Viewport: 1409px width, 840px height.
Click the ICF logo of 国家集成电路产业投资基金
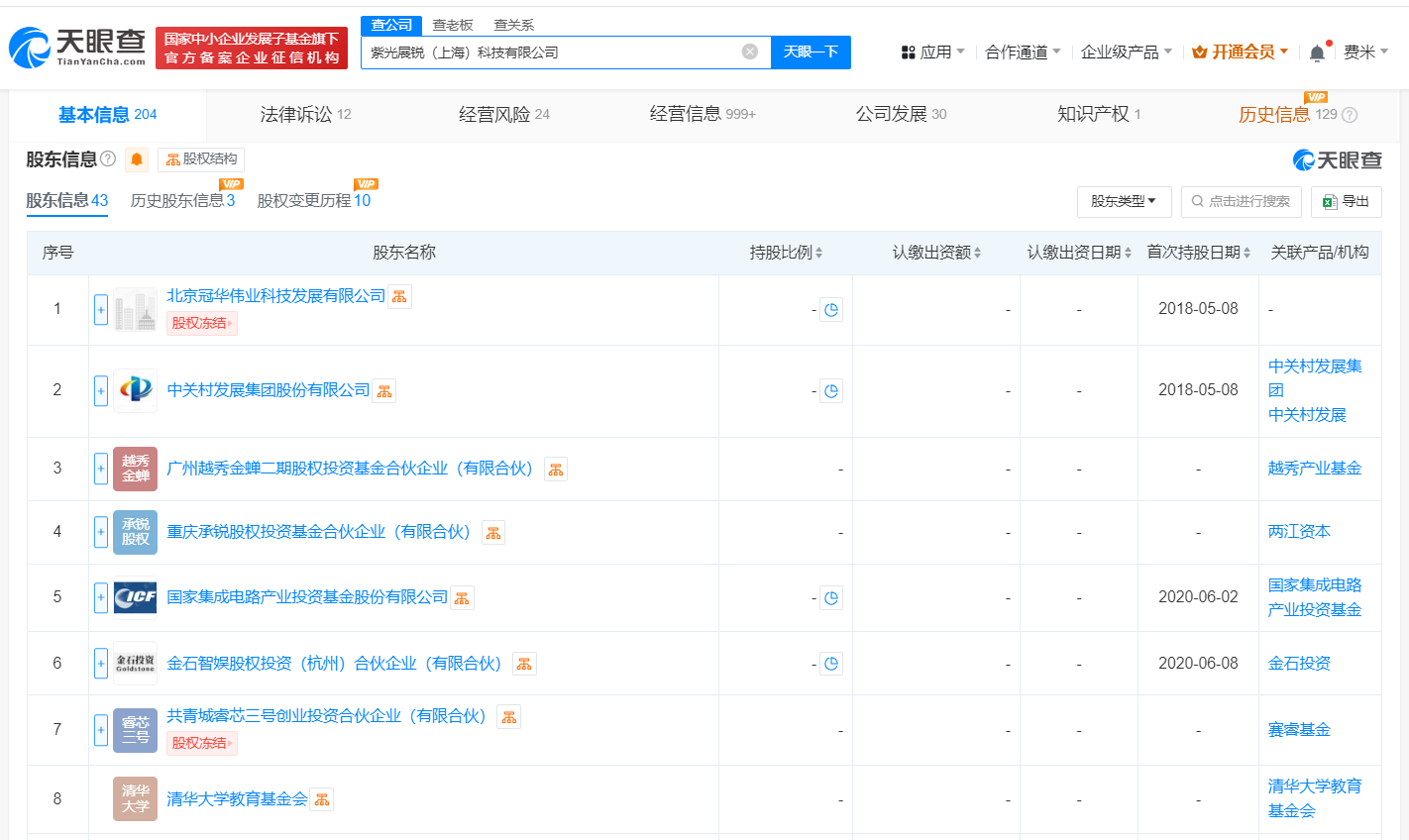(x=135, y=597)
